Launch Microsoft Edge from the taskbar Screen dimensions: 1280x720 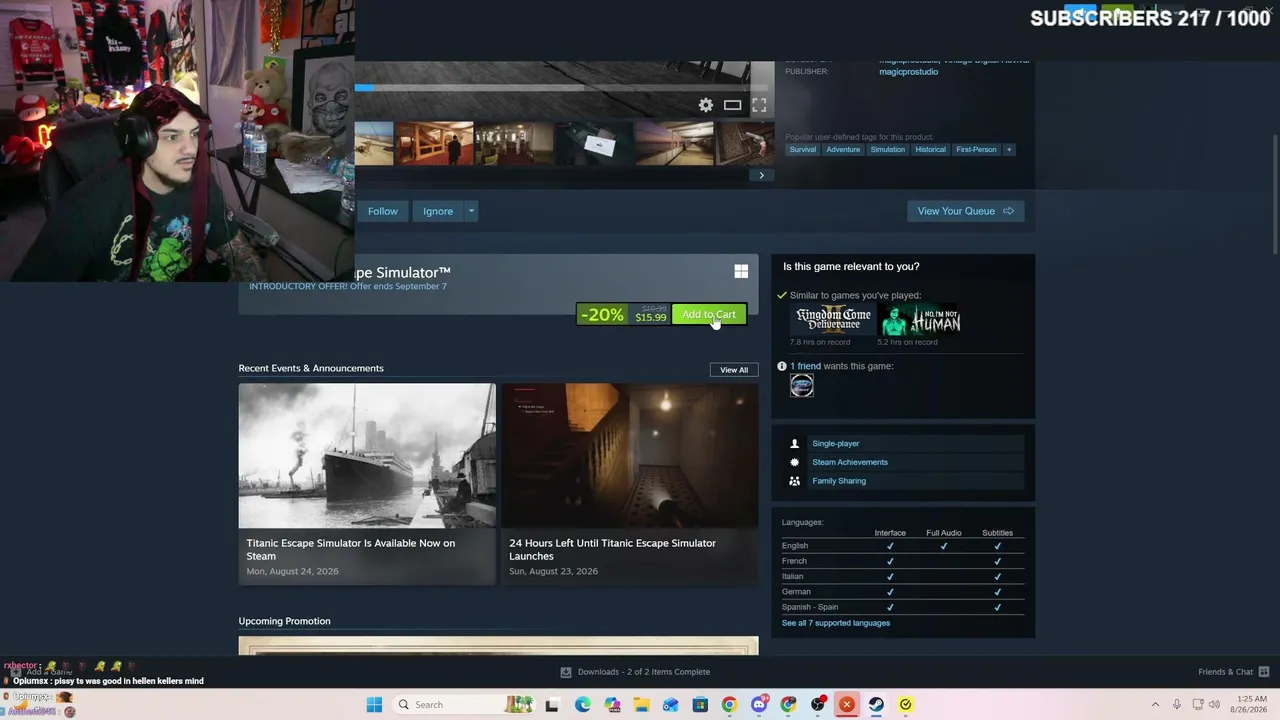coord(583,705)
